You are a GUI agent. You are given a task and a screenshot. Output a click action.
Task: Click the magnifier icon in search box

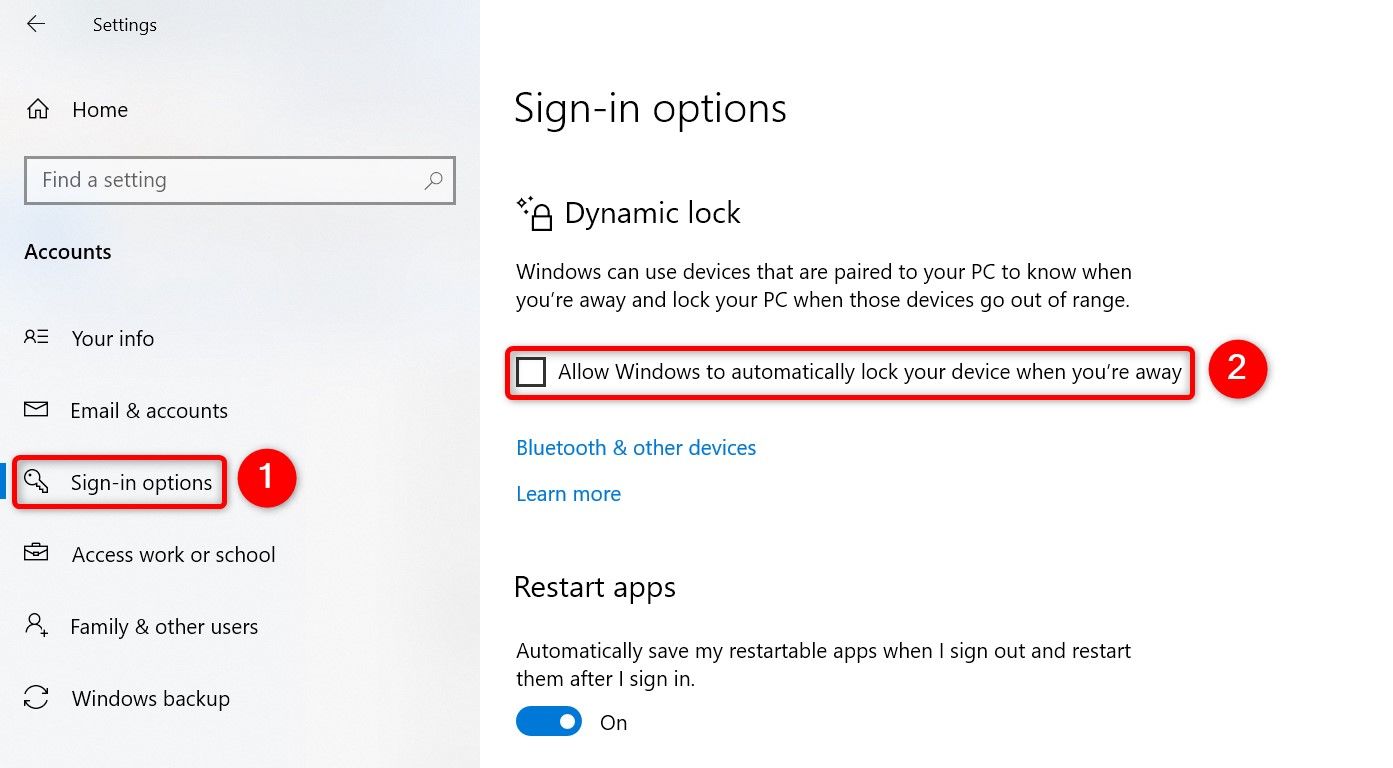(x=433, y=180)
